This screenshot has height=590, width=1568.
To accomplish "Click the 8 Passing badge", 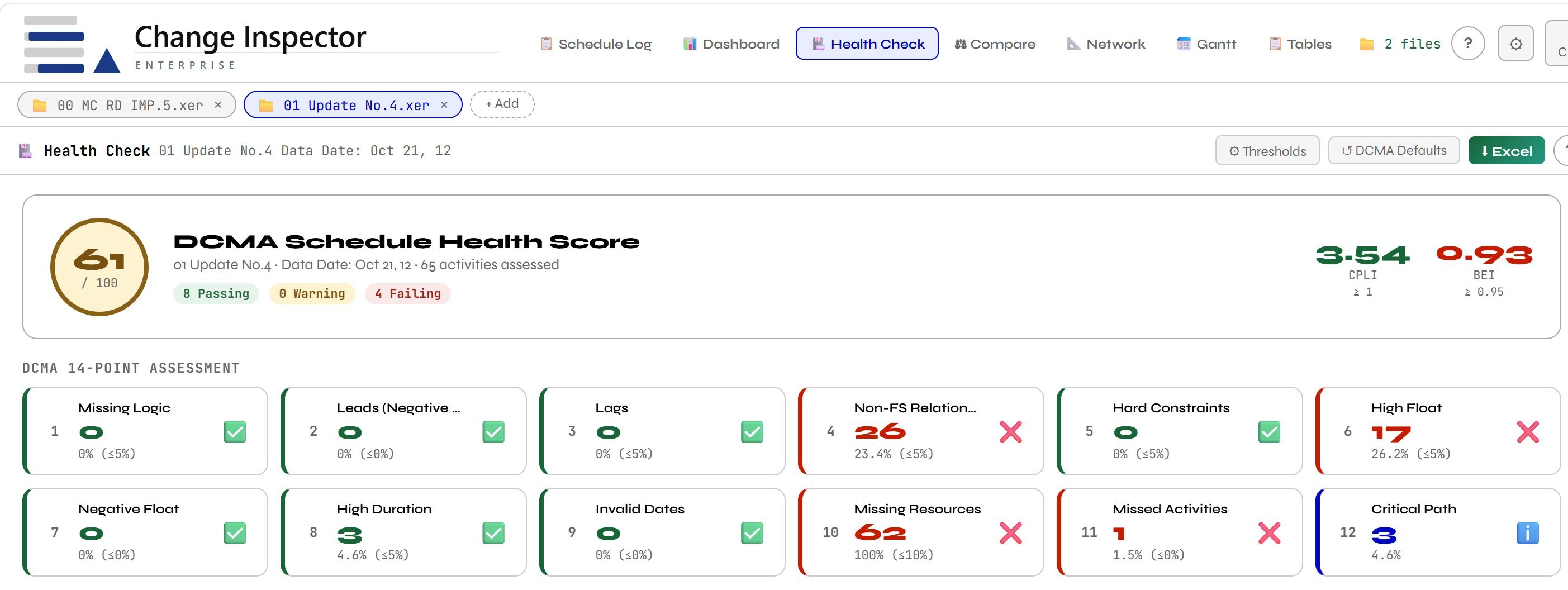I will pos(216,294).
